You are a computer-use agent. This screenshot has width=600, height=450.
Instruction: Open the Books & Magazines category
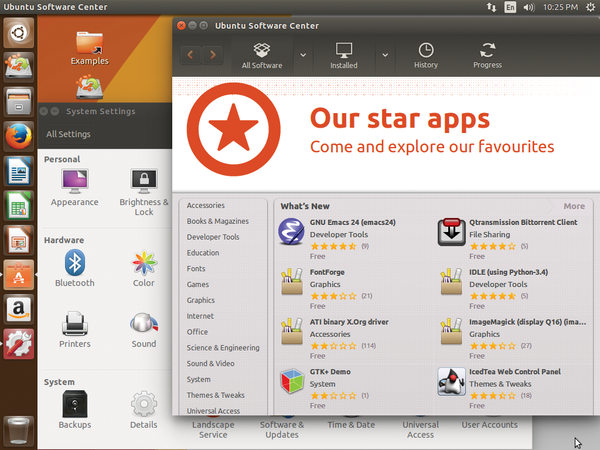217,221
